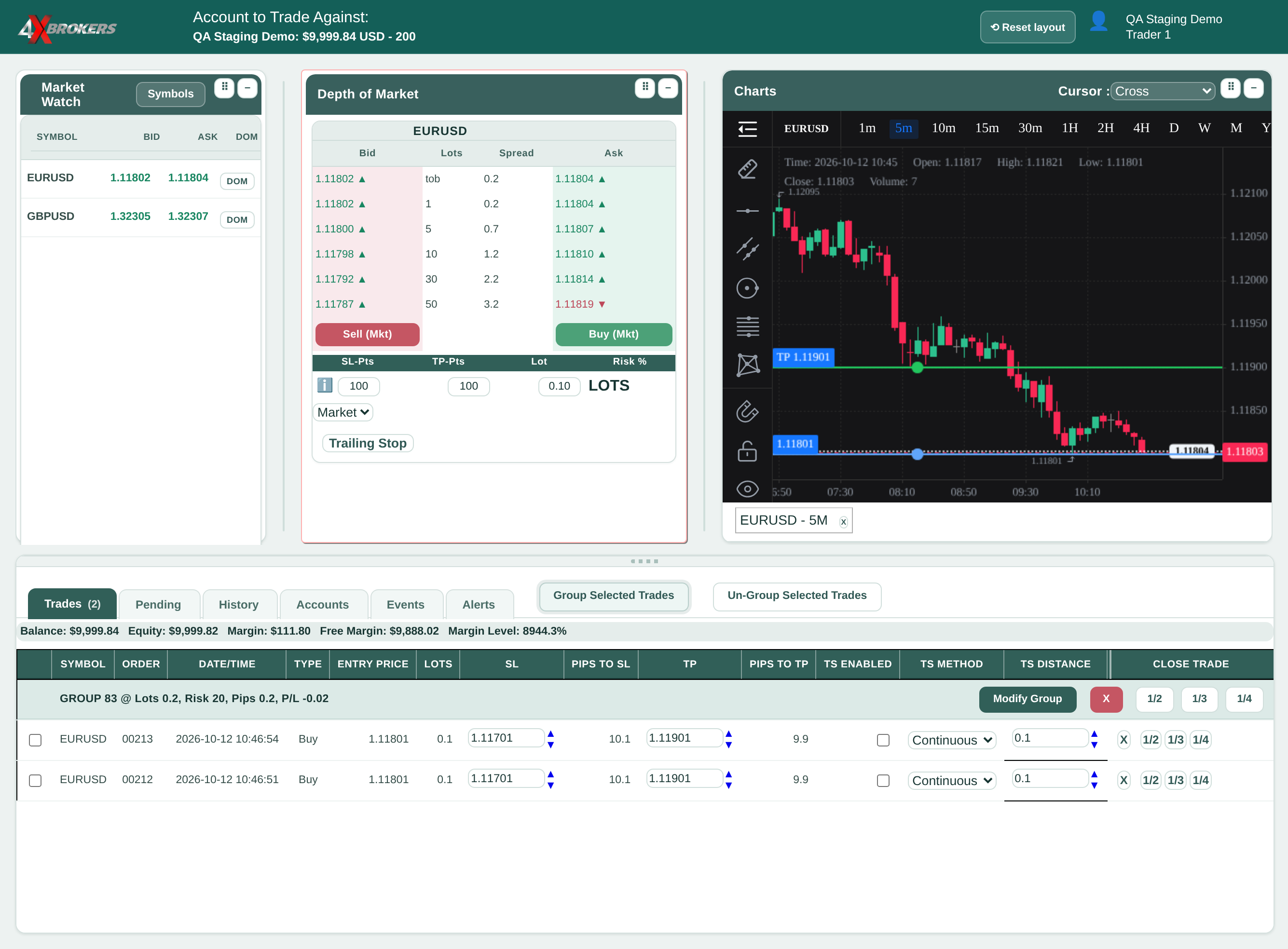1288x949 pixels.
Task: Select checkbox for order 00212 row
Action: 35,781
